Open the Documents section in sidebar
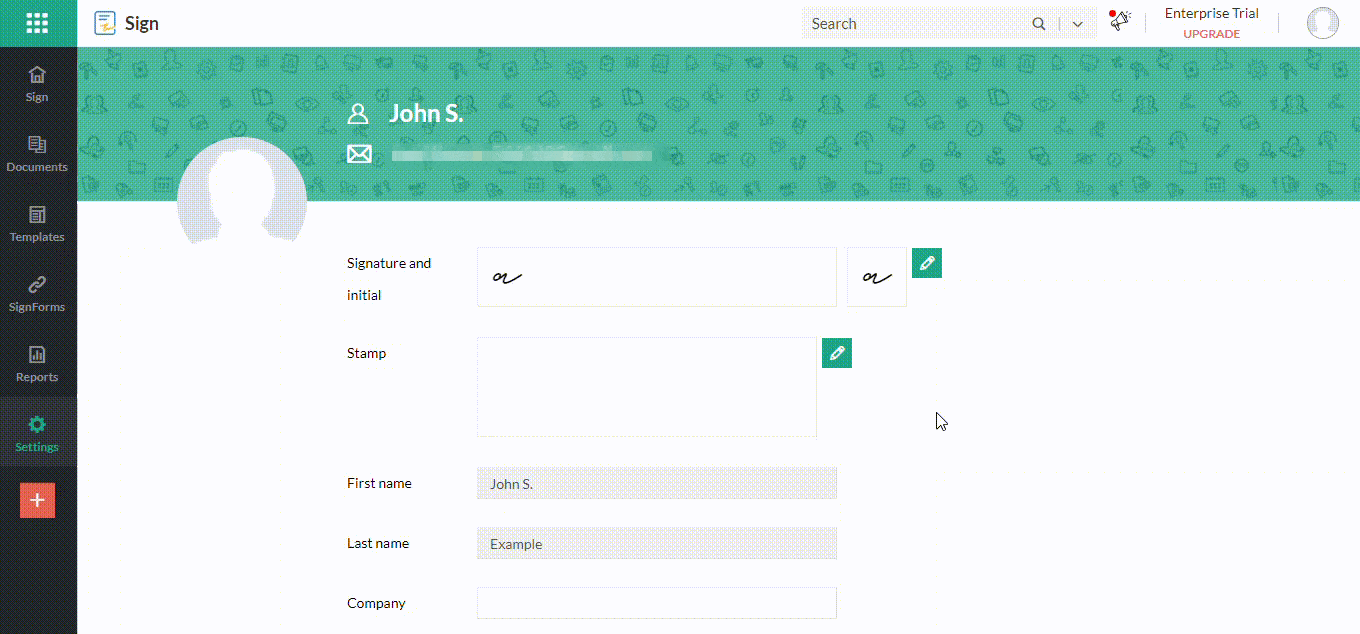 [37, 155]
